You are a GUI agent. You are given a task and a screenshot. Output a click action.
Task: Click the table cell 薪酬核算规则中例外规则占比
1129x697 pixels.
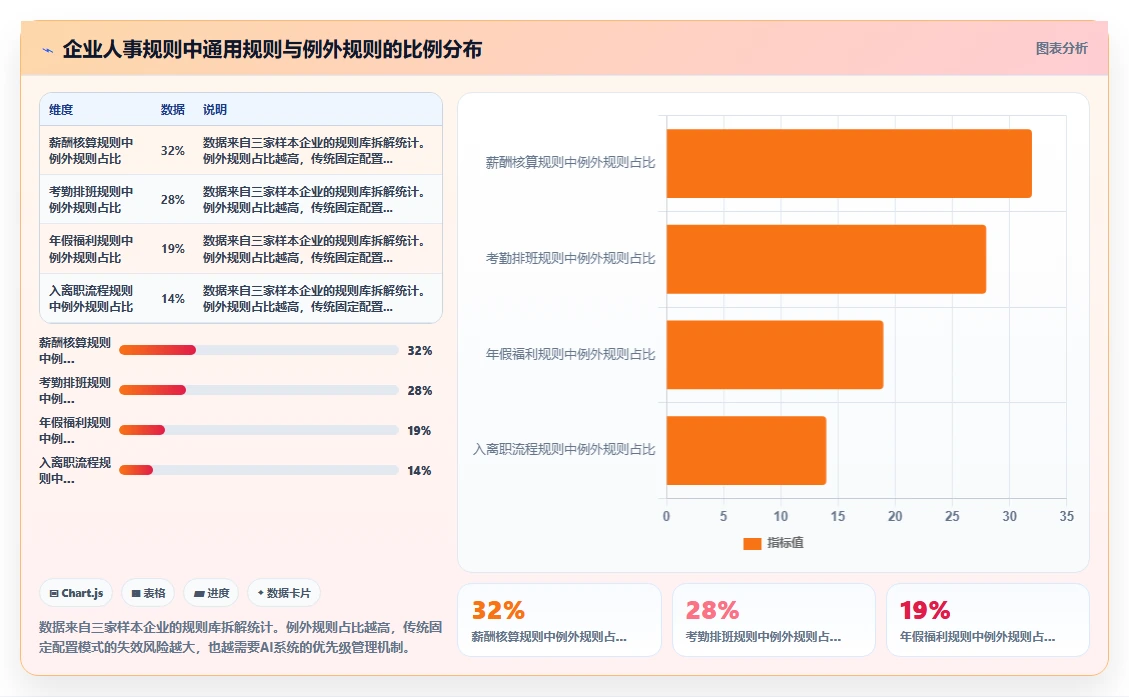point(91,150)
